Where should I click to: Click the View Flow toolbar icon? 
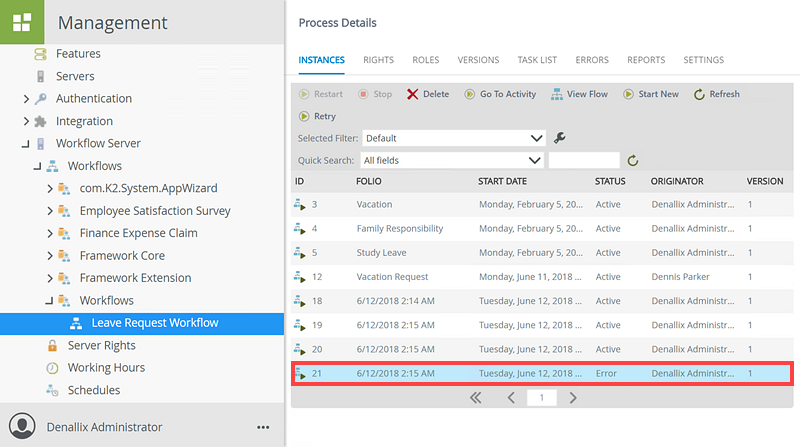click(557, 94)
